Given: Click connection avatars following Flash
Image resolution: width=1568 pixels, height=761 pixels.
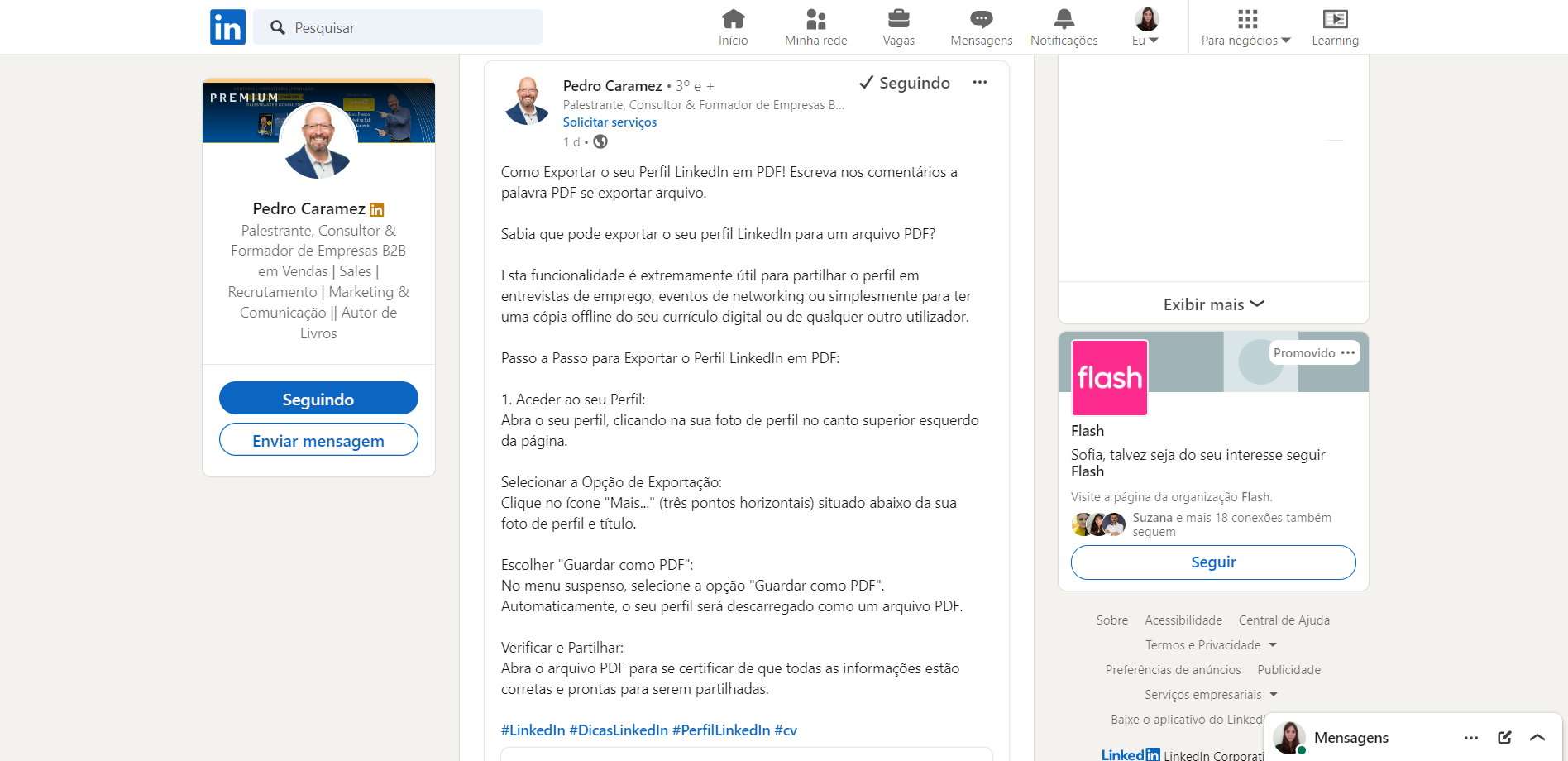Looking at the screenshot, I should (1098, 524).
